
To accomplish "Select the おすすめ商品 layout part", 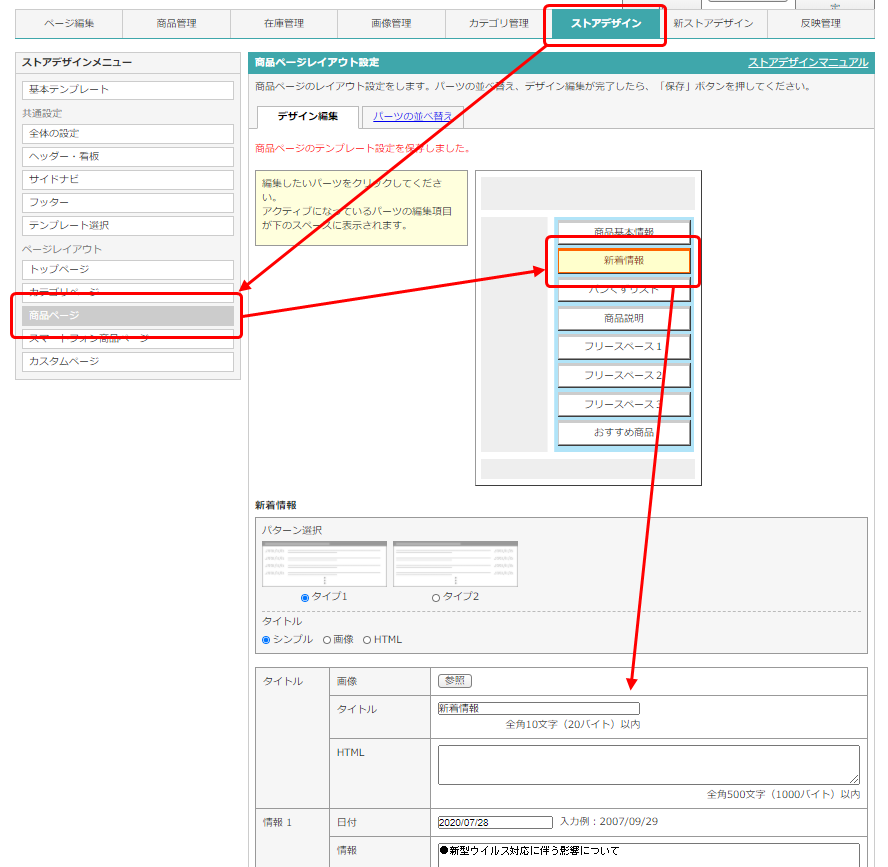I will [x=623, y=433].
